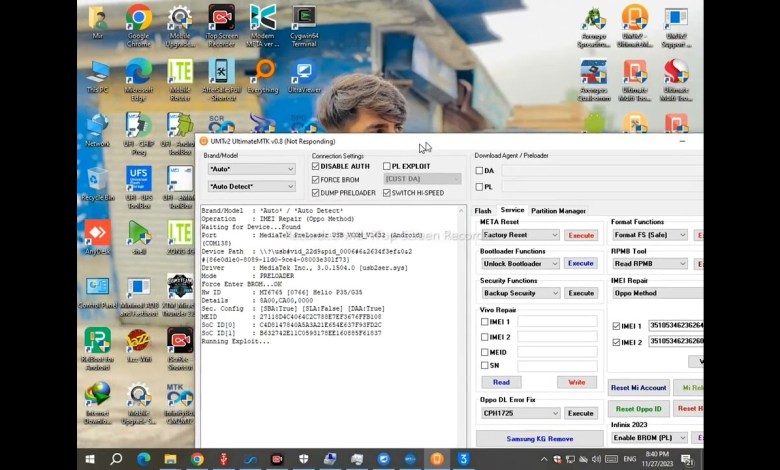The height and width of the screenshot is (470, 780).
Task: Open Google Chrome desktop shortcut
Action: (139, 26)
